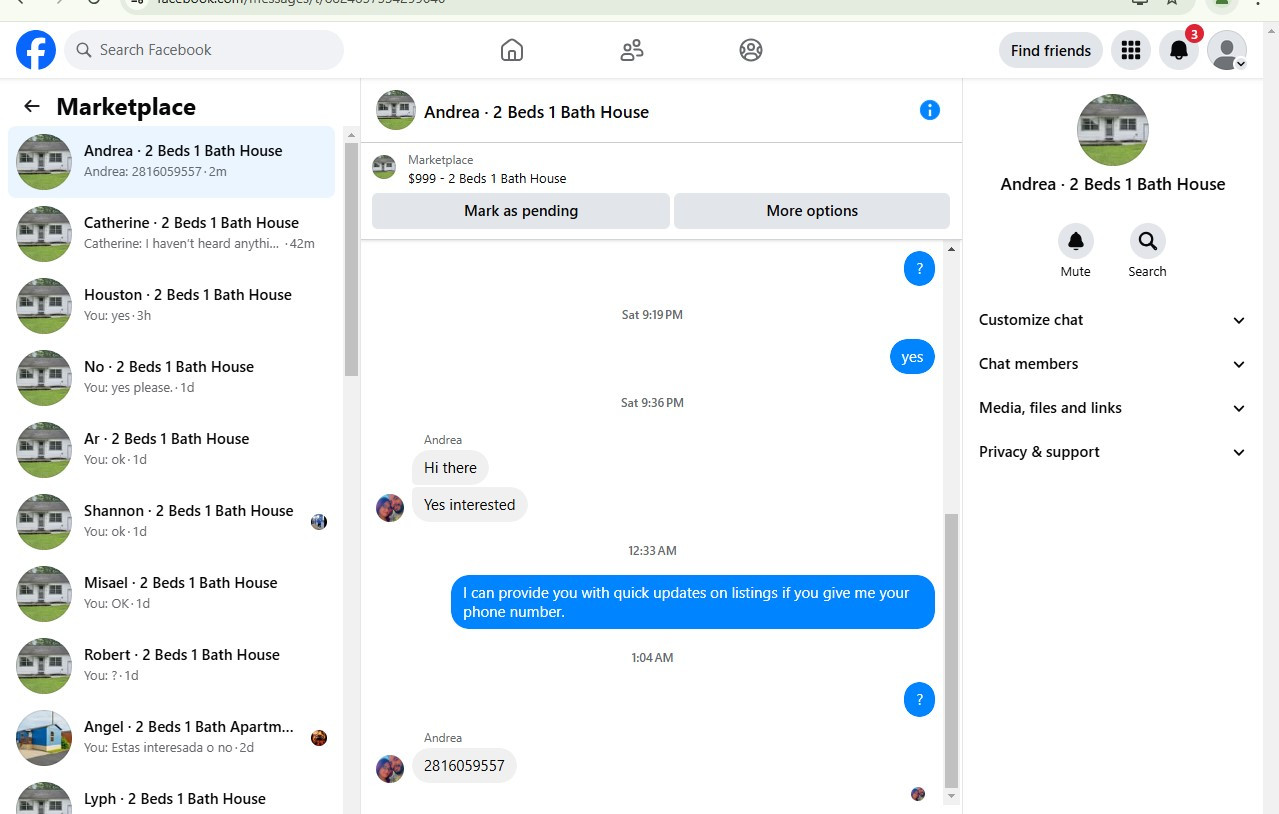The image size is (1279, 814).
Task: Click Find friends button
Action: pos(1051,50)
